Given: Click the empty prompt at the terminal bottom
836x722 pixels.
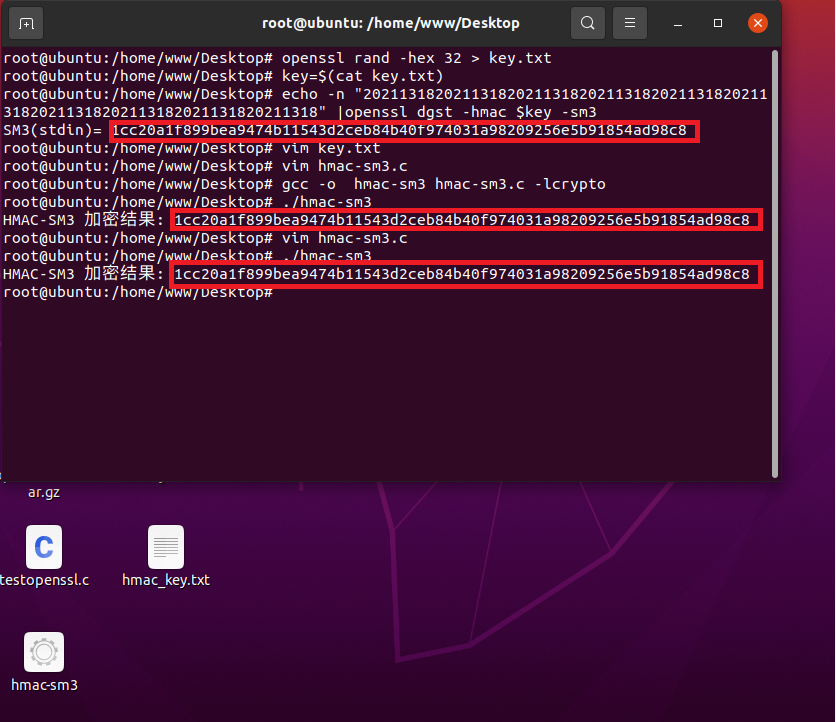Looking at the screenshot, I should (138, 292).
